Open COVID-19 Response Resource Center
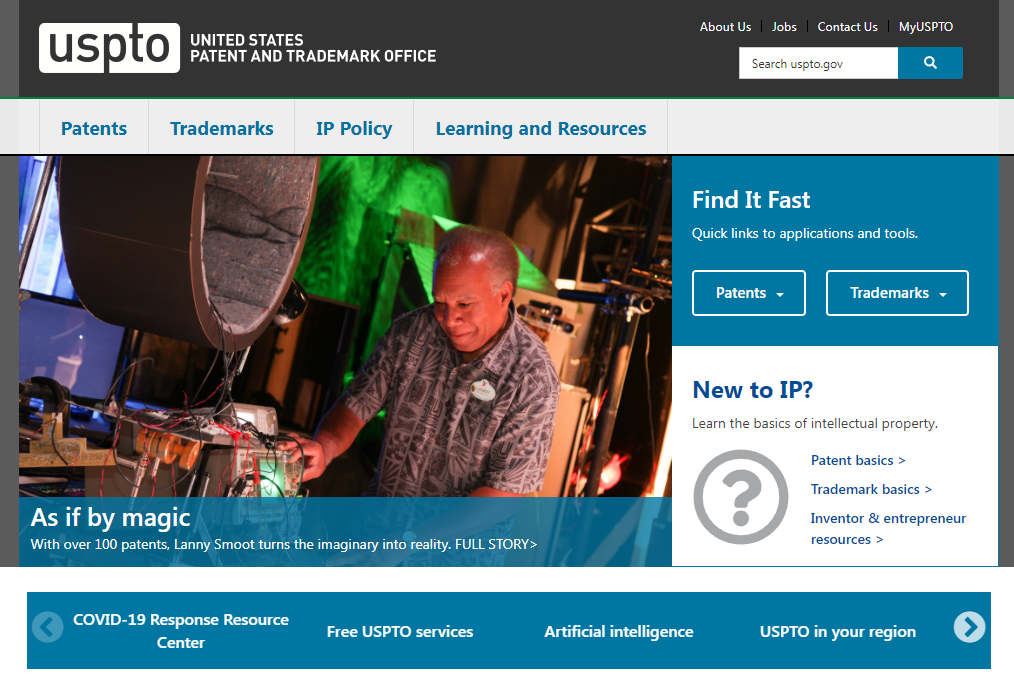Screen dimensions: 1014x691 tap(181, 631)
